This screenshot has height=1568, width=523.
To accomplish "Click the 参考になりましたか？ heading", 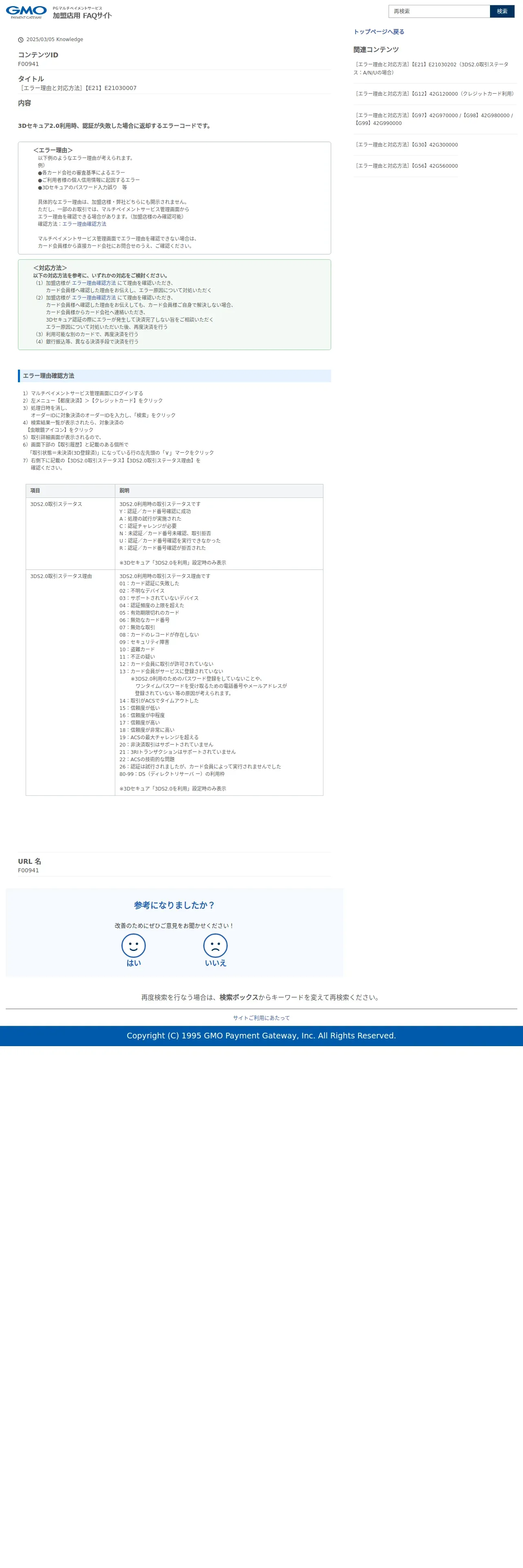I will 174,905.
